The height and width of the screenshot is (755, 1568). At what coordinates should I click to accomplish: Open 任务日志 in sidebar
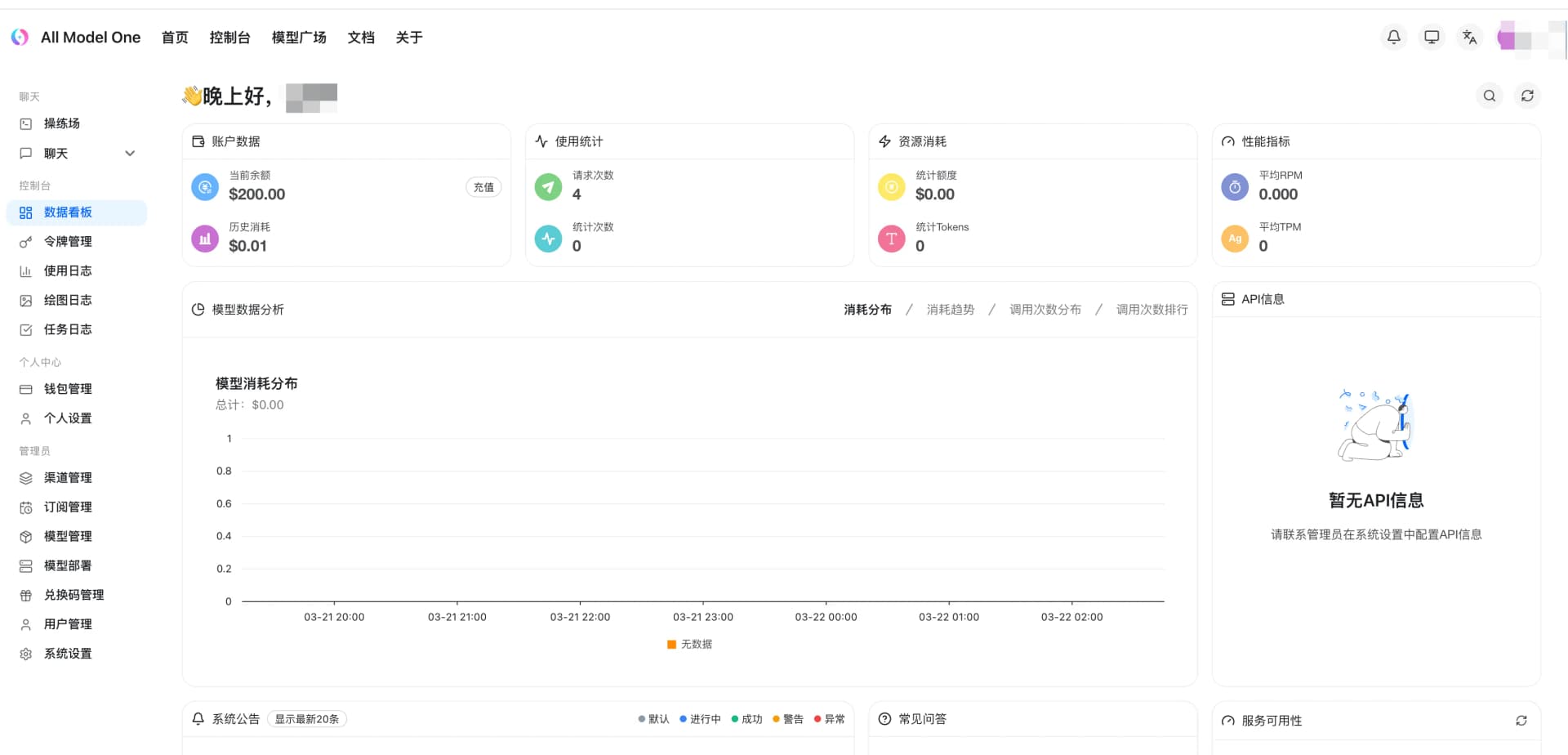pos(77,330)
